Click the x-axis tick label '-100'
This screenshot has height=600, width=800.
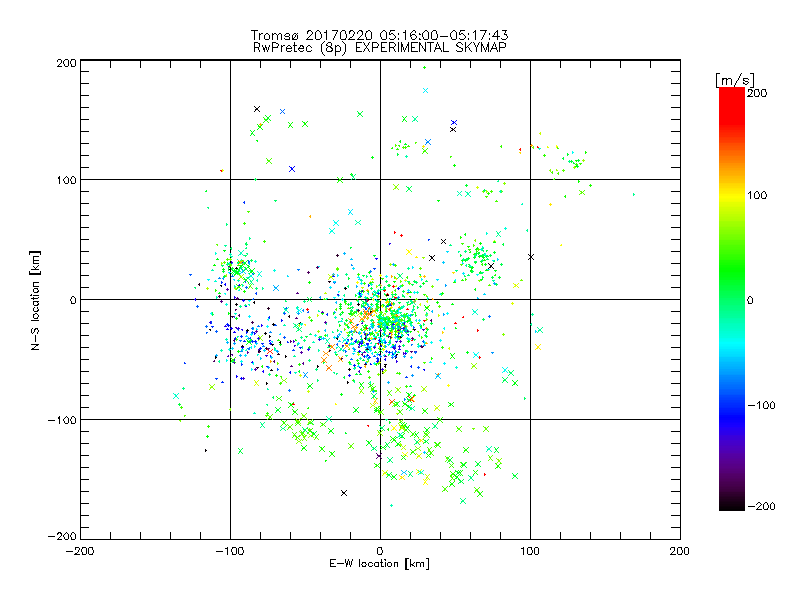230,552
